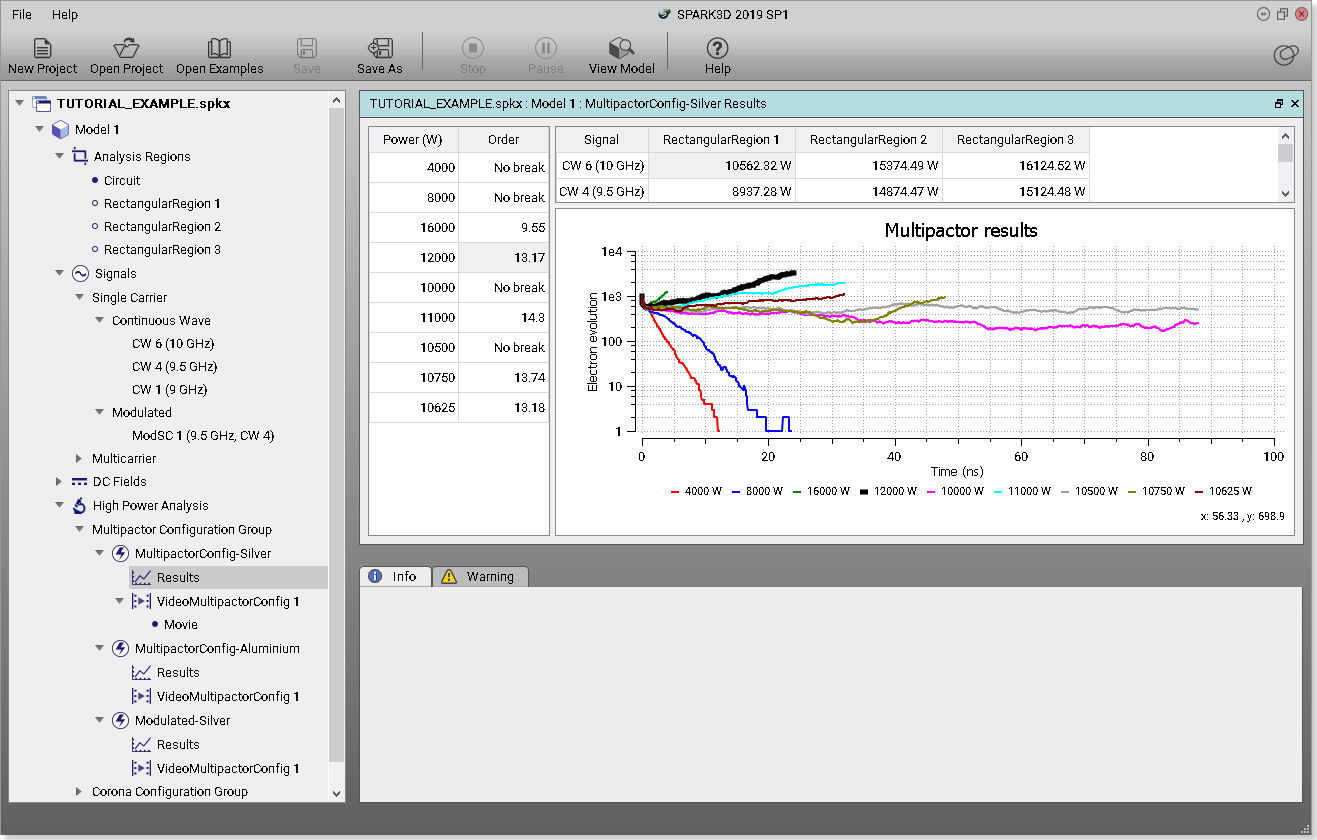Click the sidebar scrollbar down arrow
The width and height of the screenshot is (1317, 840).
[x=335, y=793]
